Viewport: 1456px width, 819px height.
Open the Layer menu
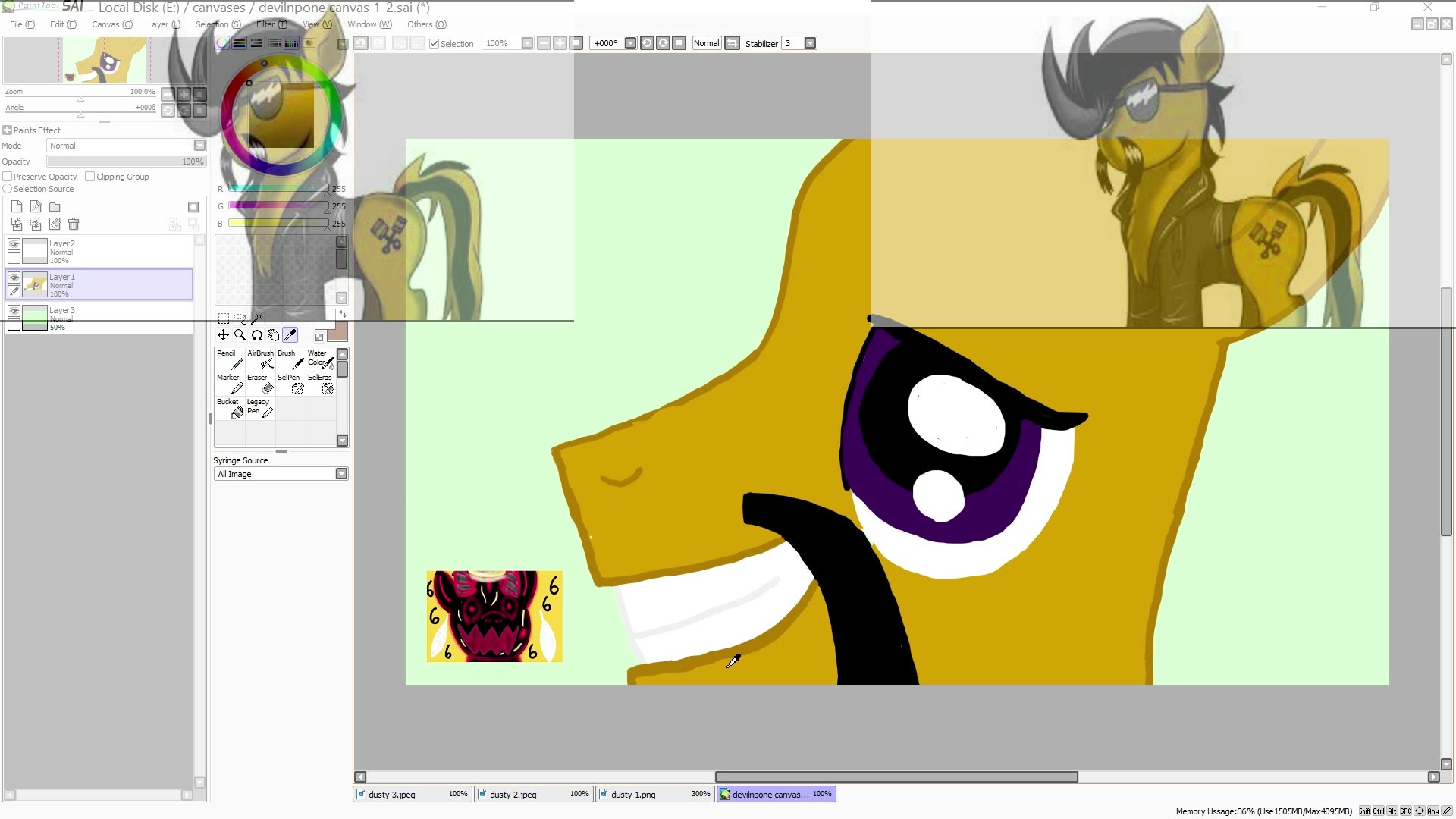[164, 24]
